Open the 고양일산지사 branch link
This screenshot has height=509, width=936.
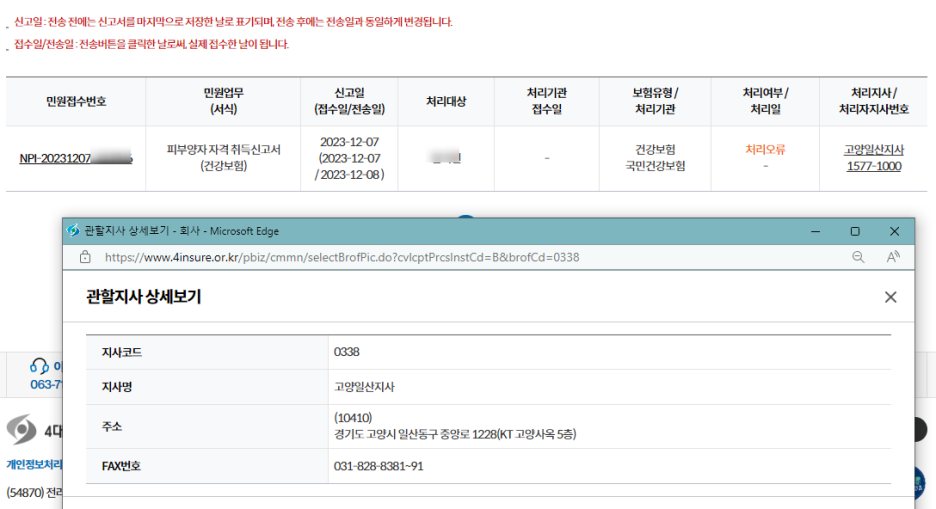coord(873,150)
